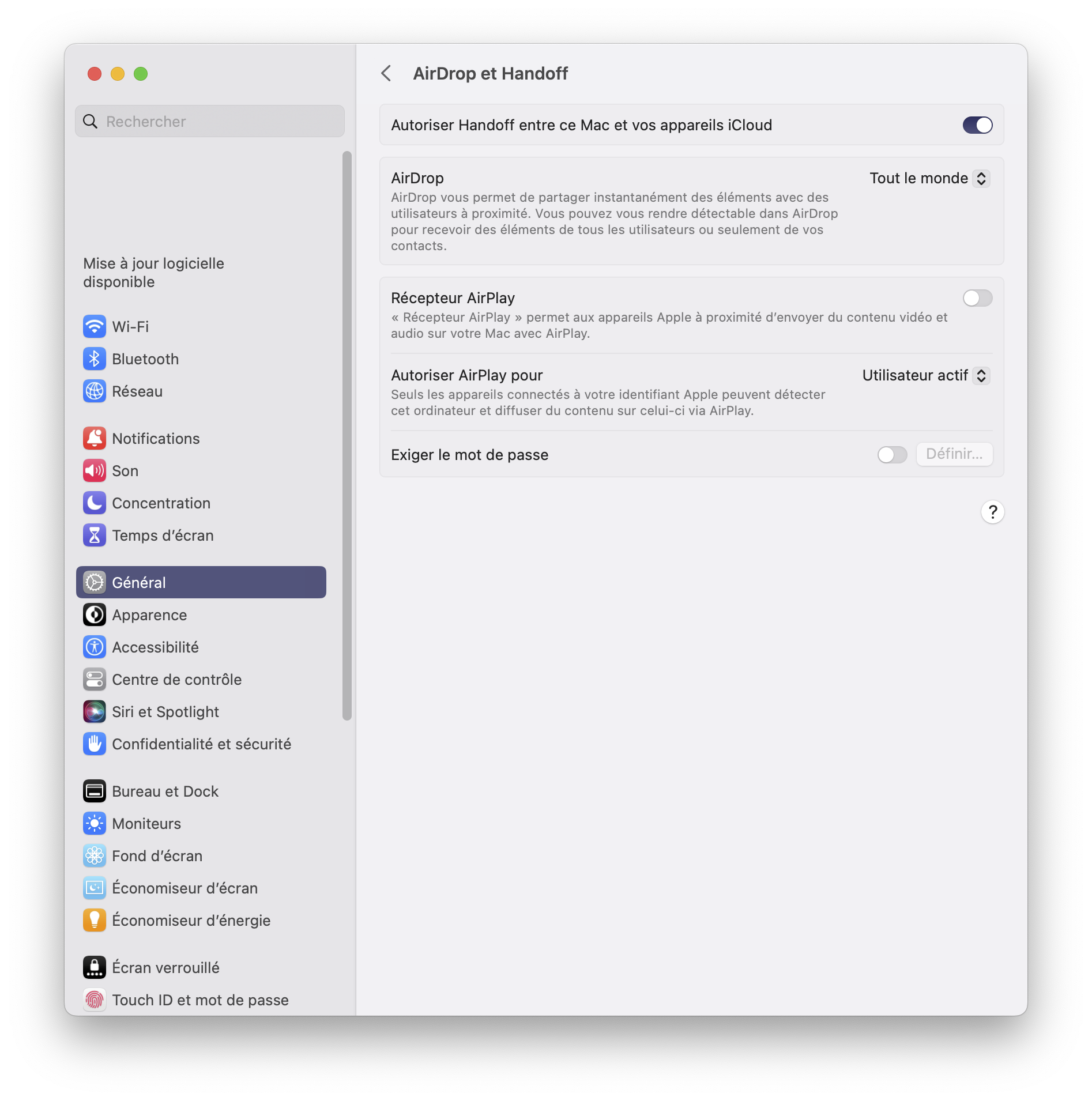Click the Rechercher search field
This screenshot has width=1092, height=1101.
click(x=210, y=121)
